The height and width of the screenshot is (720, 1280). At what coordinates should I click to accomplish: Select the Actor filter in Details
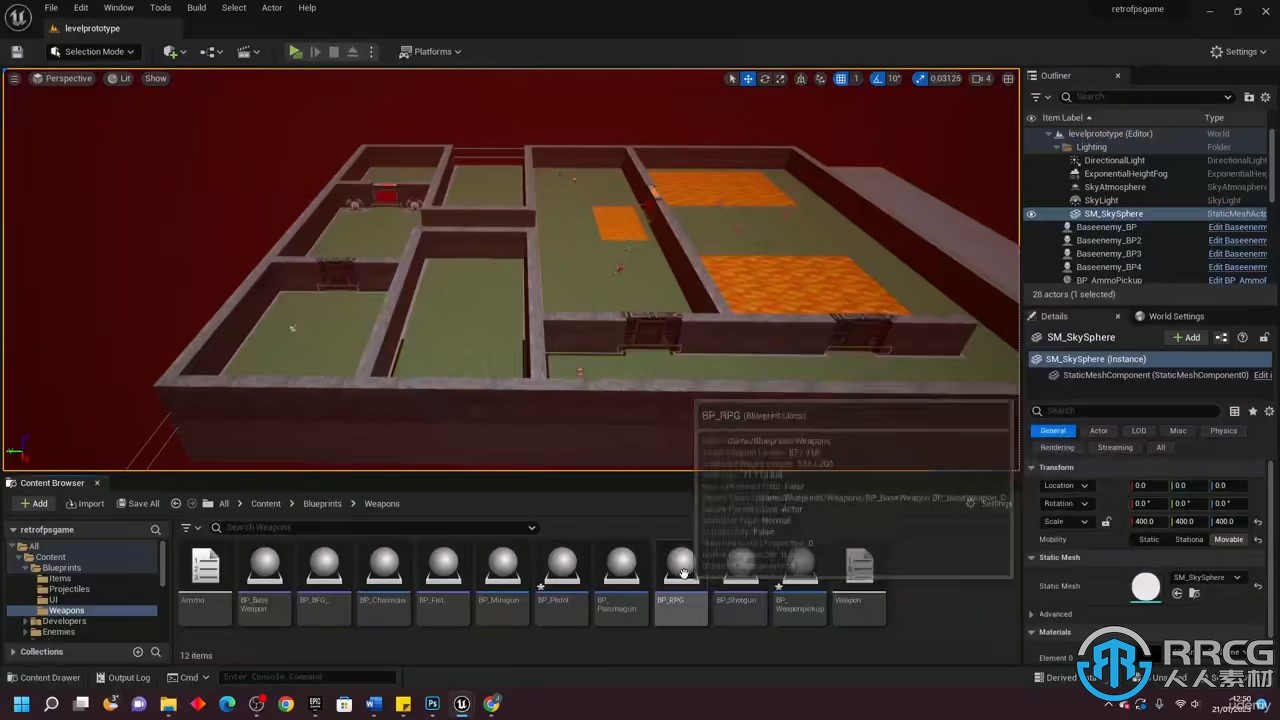click(1098, 431)
